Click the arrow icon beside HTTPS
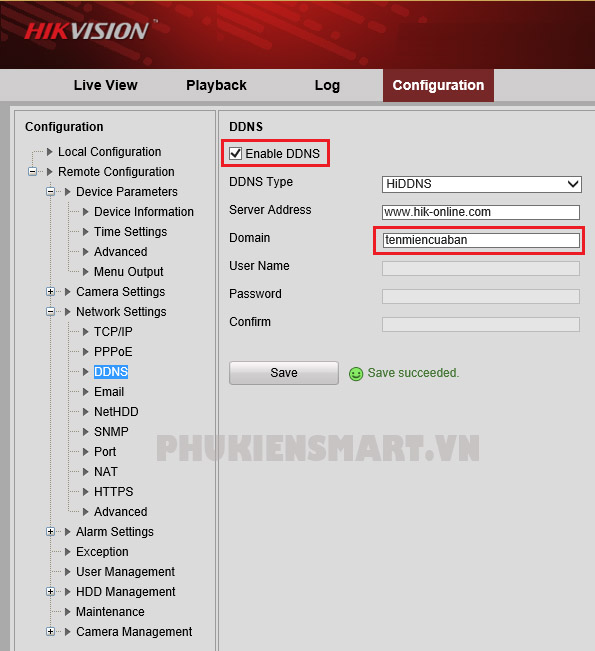Screen dimensions: 595x651 point(86,492)
